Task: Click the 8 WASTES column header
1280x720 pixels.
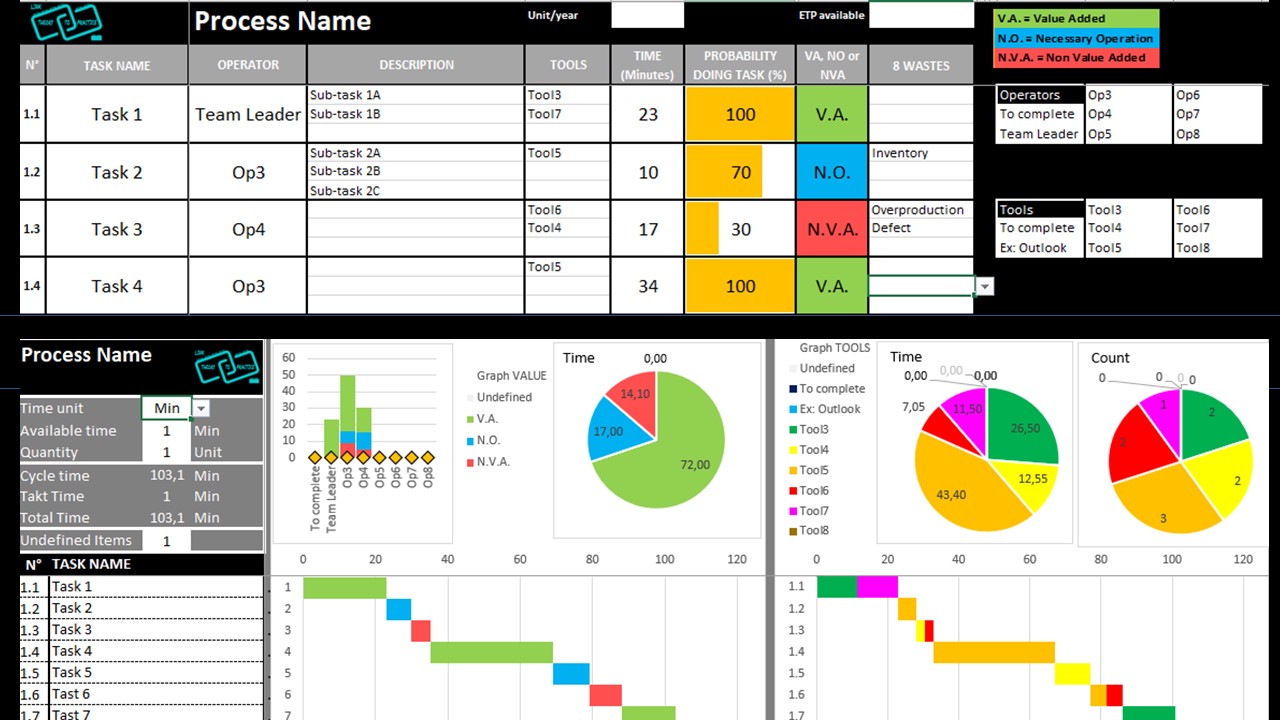Action: [920, 65]
